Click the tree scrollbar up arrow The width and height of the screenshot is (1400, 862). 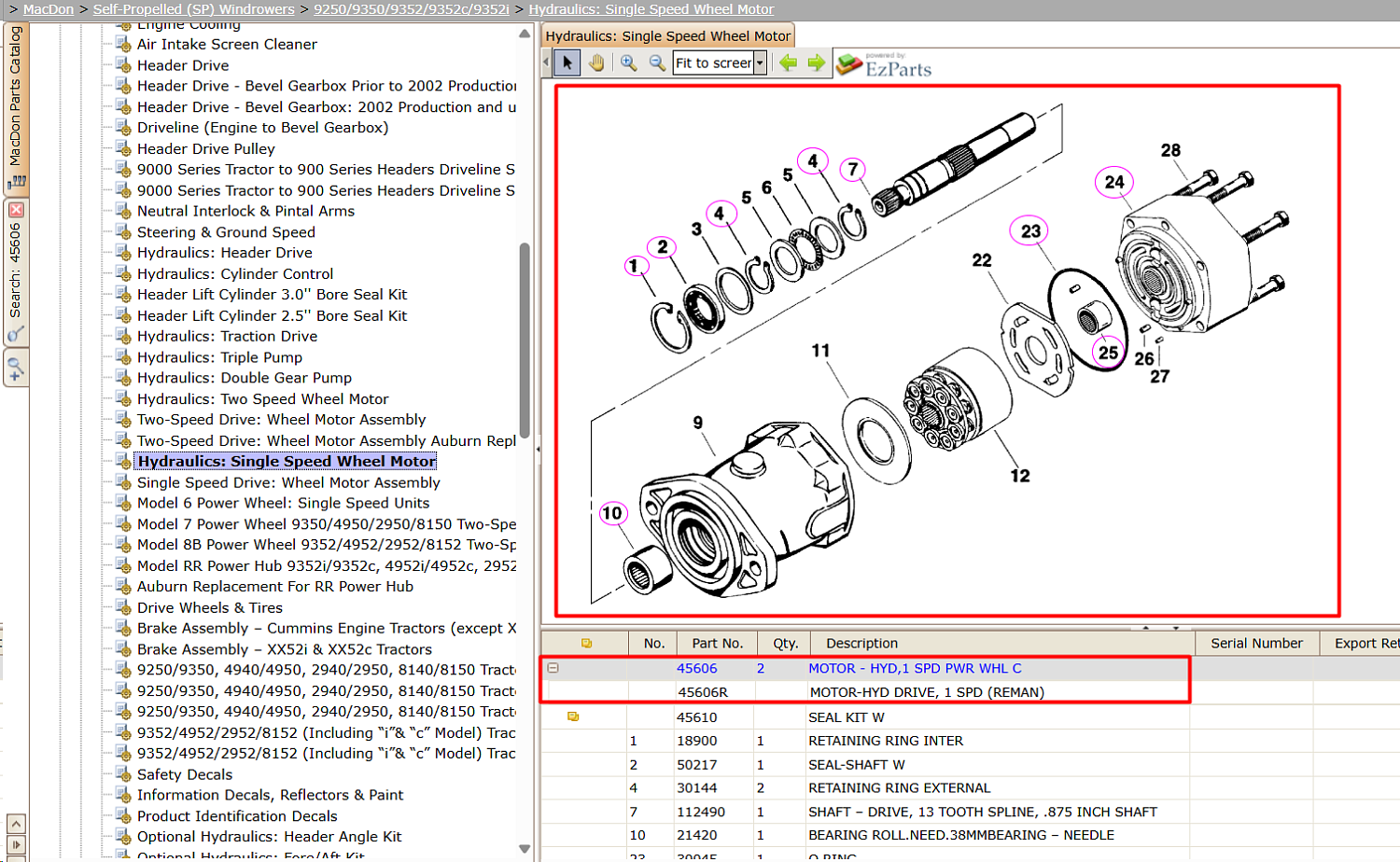point(525,34)
